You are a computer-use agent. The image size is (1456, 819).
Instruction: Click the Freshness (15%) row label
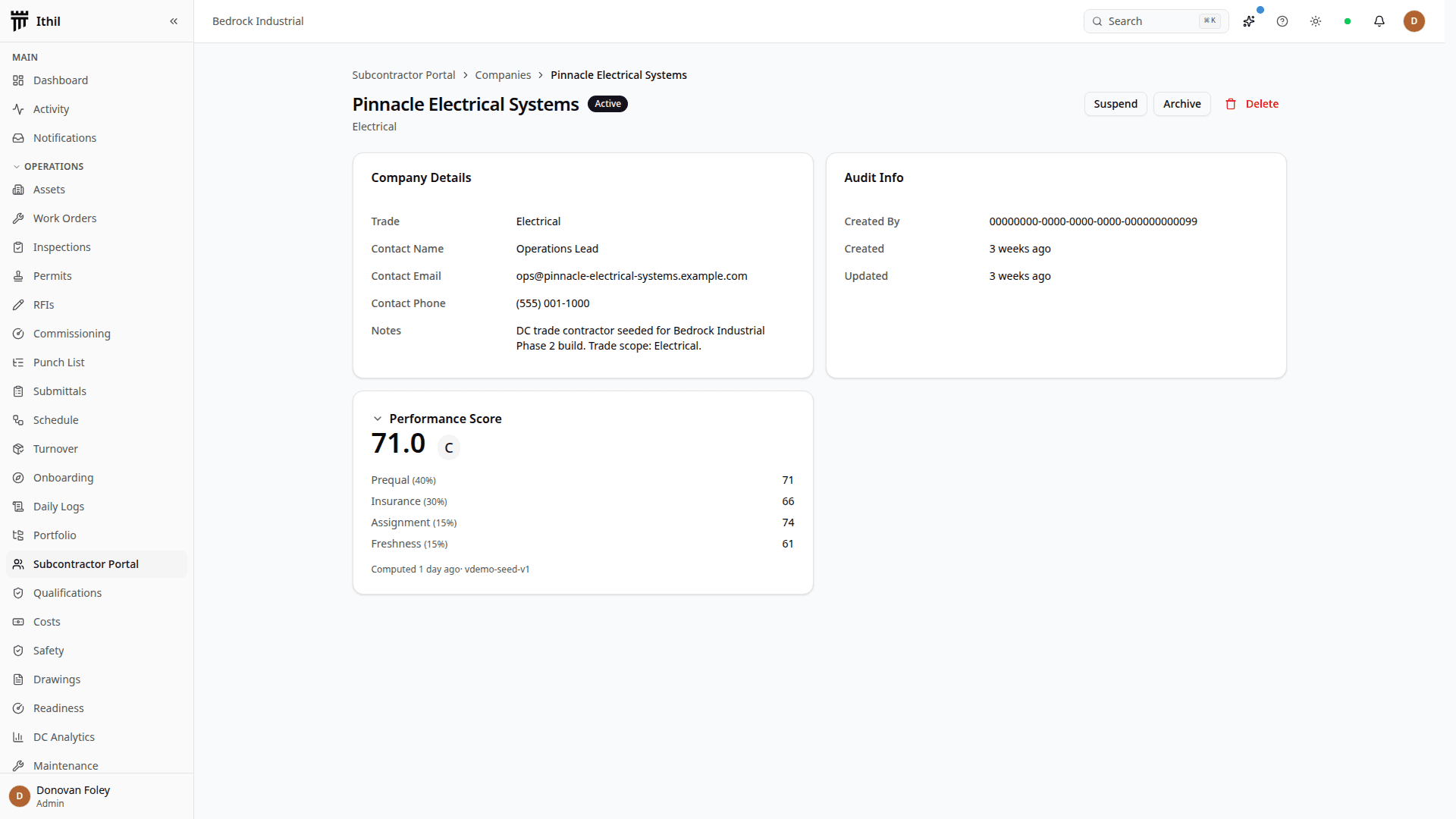pyautogui.click(x=409, y=544)
